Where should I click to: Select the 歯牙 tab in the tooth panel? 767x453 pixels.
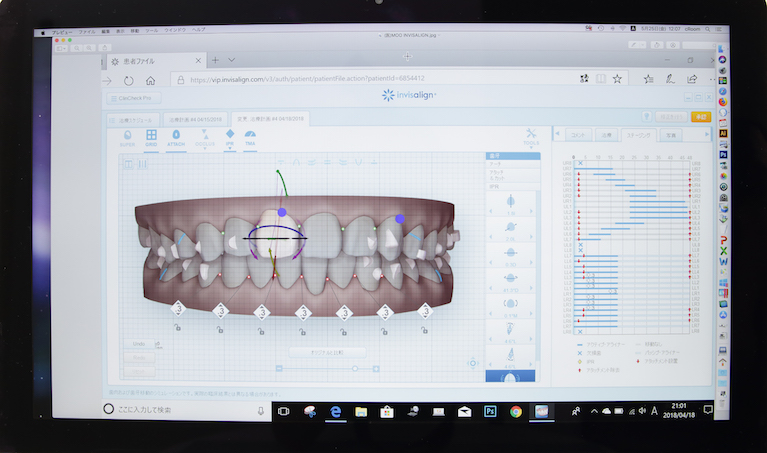pyautogui.click(x=513, y=156)
